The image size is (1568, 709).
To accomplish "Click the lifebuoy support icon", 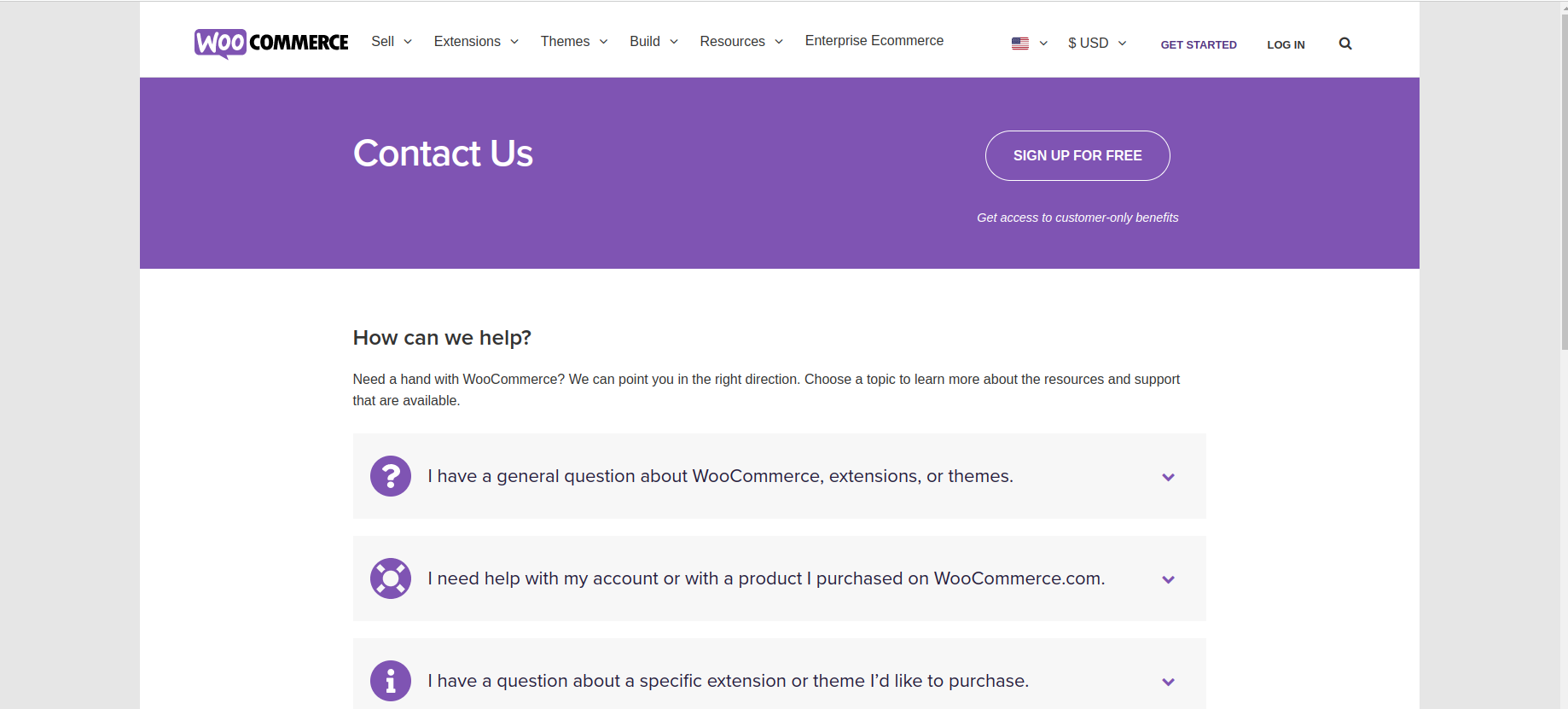I will 391,578.
